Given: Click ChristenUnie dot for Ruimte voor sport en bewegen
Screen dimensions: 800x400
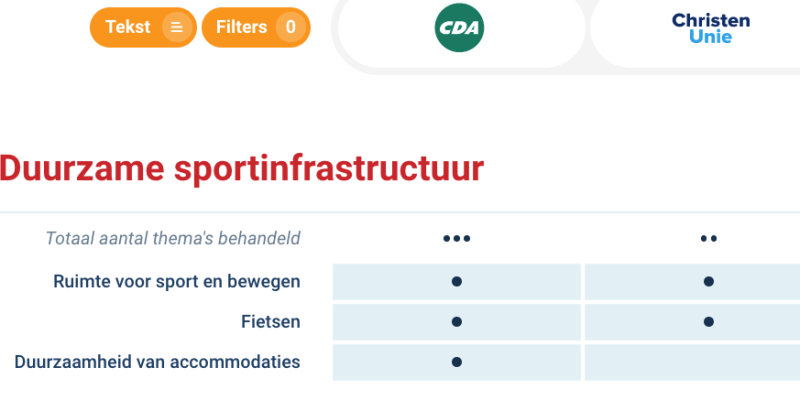Looking at the screenshot, I should click(x=708, y=282).
